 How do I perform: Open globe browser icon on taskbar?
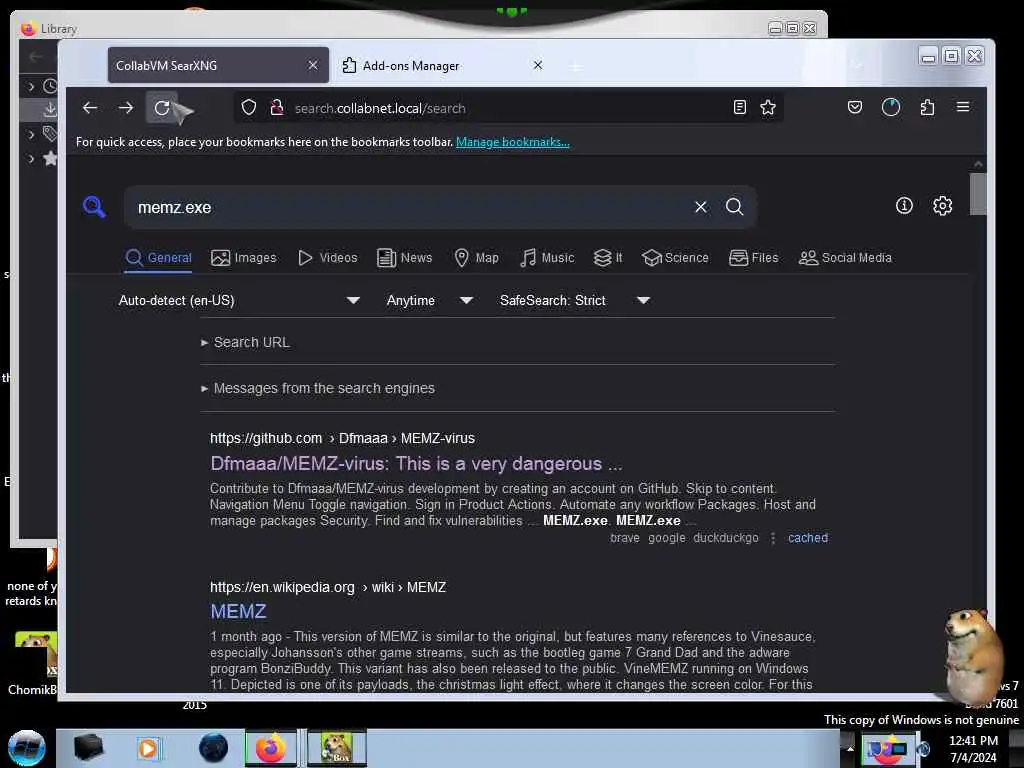pyautogui.click(x=213, y=748)
